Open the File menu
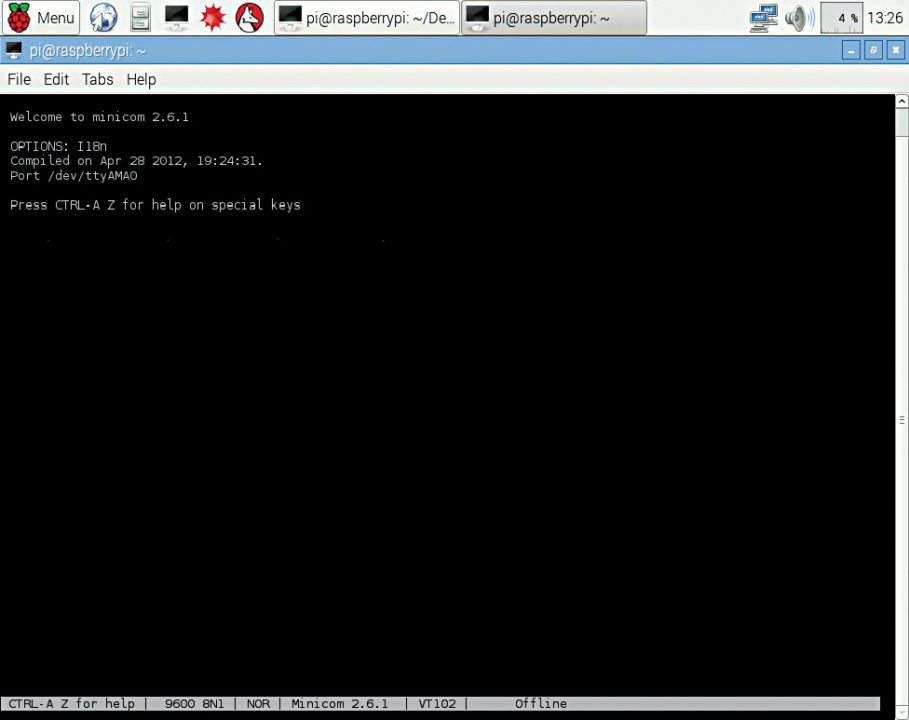 (x=19, y=79)
